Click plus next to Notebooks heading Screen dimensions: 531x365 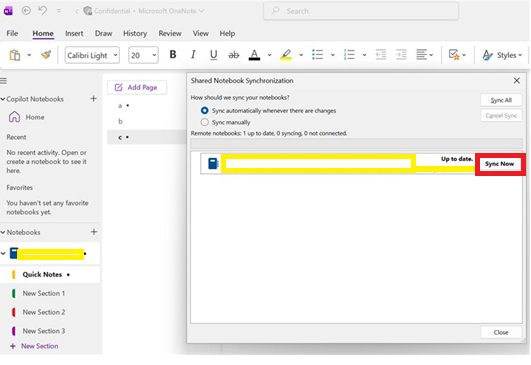pos(94,232)
